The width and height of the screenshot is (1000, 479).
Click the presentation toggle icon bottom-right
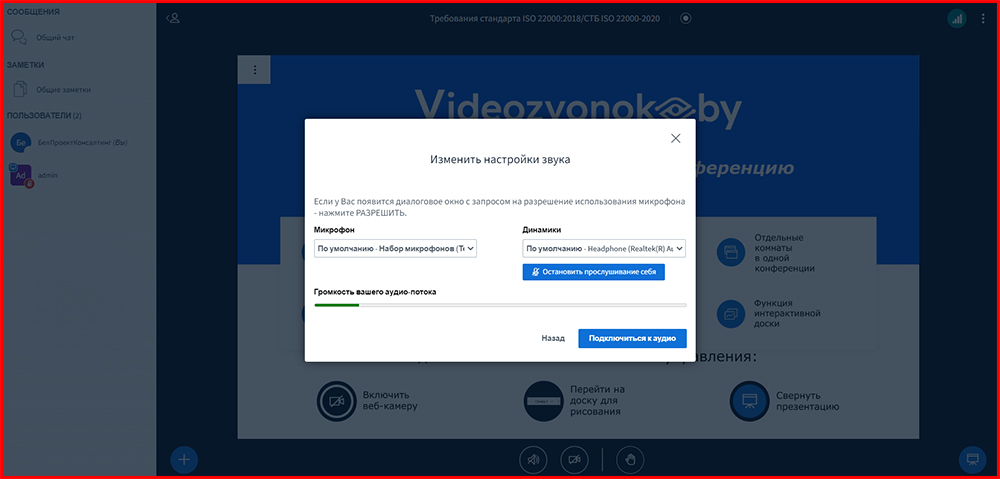(x=973, y=459)
